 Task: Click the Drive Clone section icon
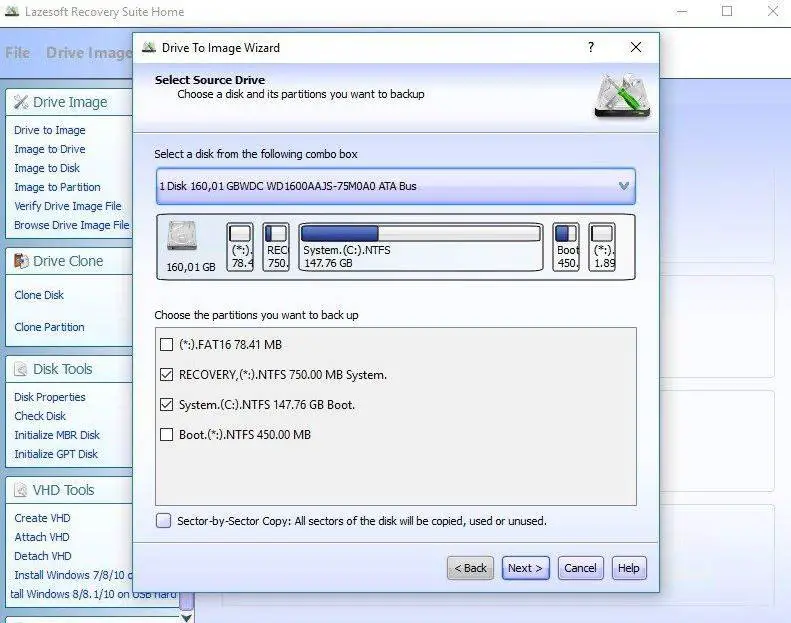[21, 261]
